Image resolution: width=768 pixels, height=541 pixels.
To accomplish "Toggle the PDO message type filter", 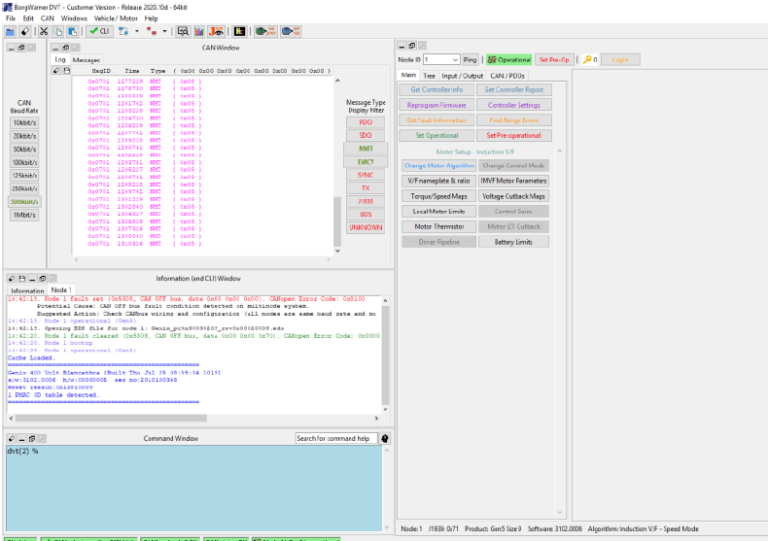I will (365, 122).
